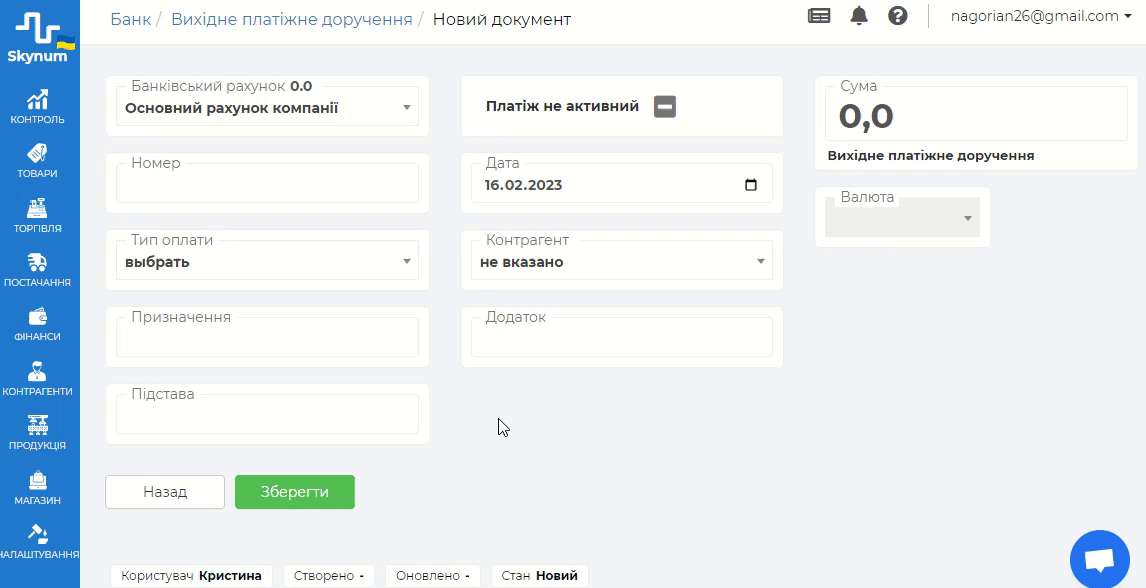Open the Товари section
1146x588 pixels.
38,161
